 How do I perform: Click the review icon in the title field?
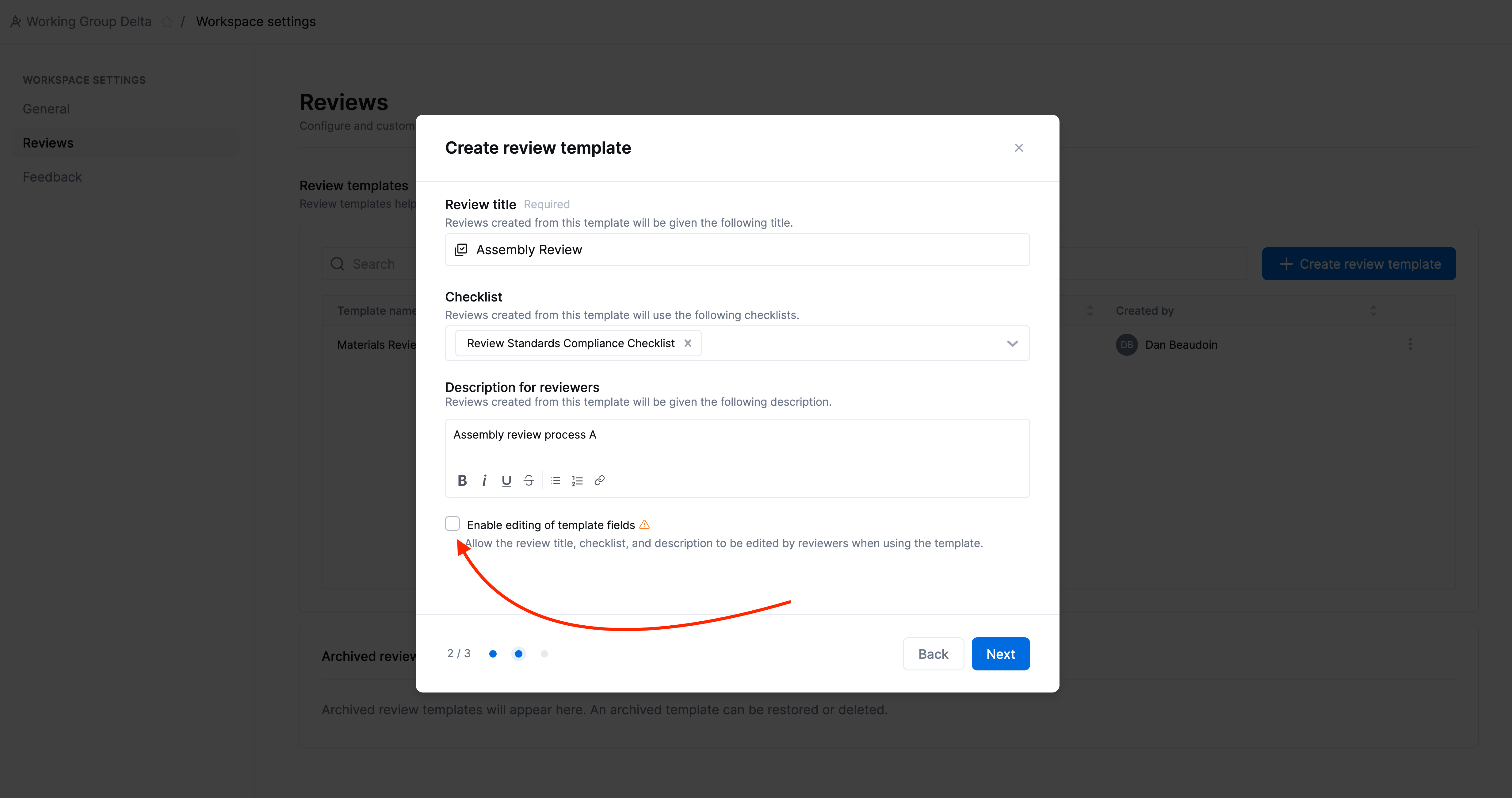click(461, 250)
